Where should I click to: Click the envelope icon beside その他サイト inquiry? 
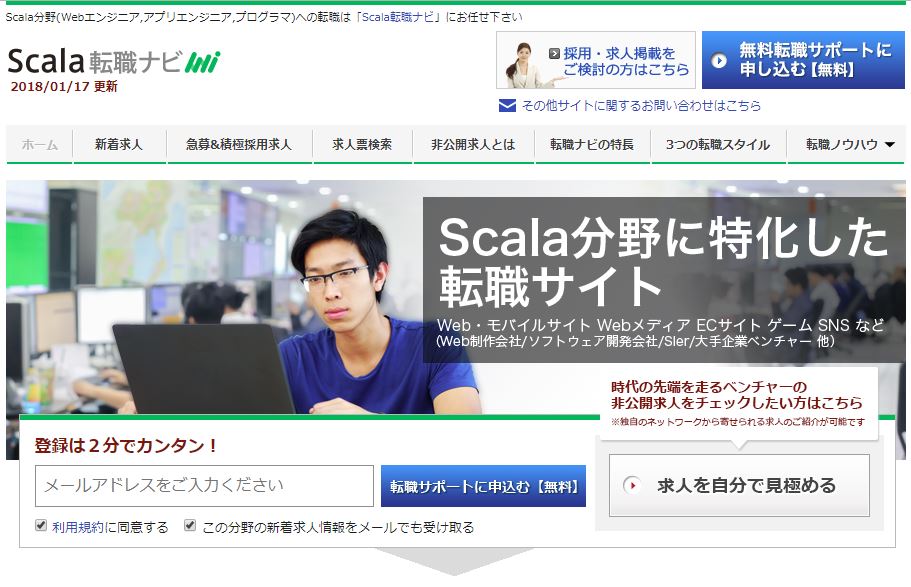507,106
